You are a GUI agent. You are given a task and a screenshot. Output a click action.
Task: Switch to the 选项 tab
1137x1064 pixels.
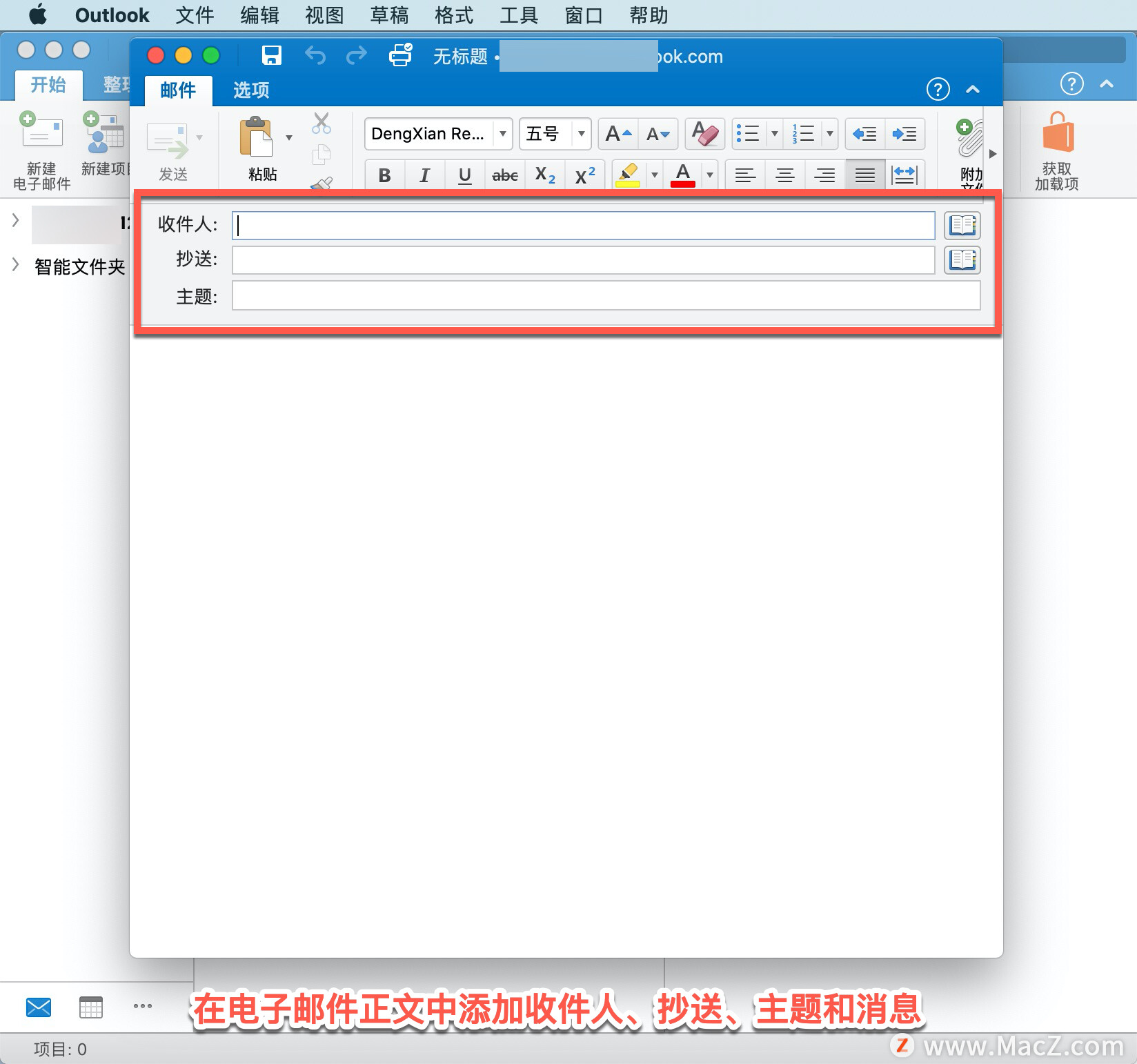(x=251, y=90)
